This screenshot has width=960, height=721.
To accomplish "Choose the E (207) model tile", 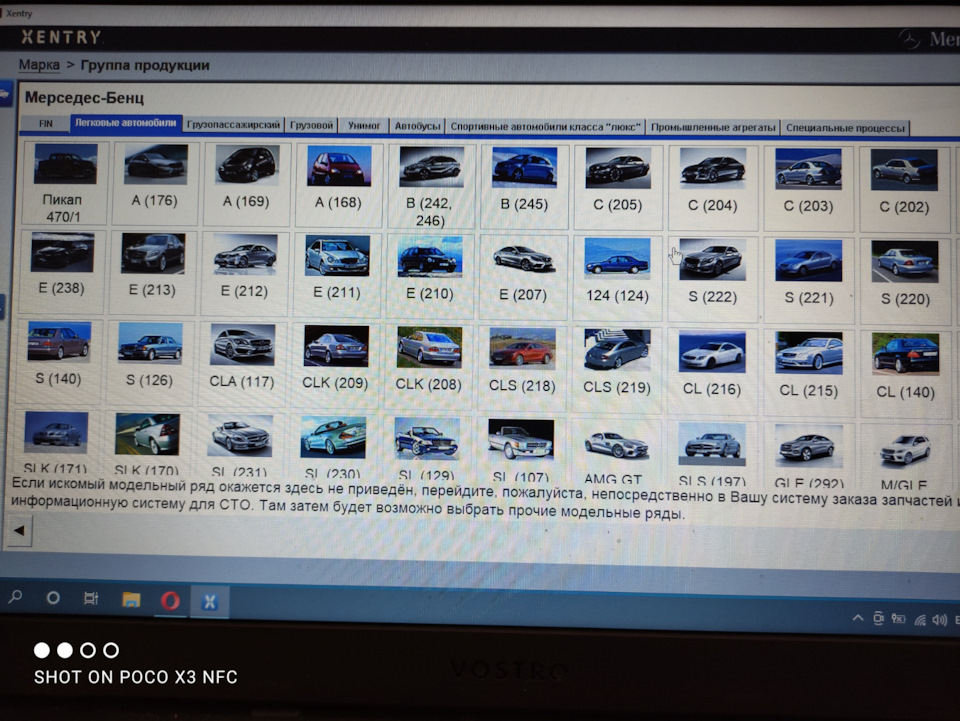I will pyautogui.click(x=523, y=277).
